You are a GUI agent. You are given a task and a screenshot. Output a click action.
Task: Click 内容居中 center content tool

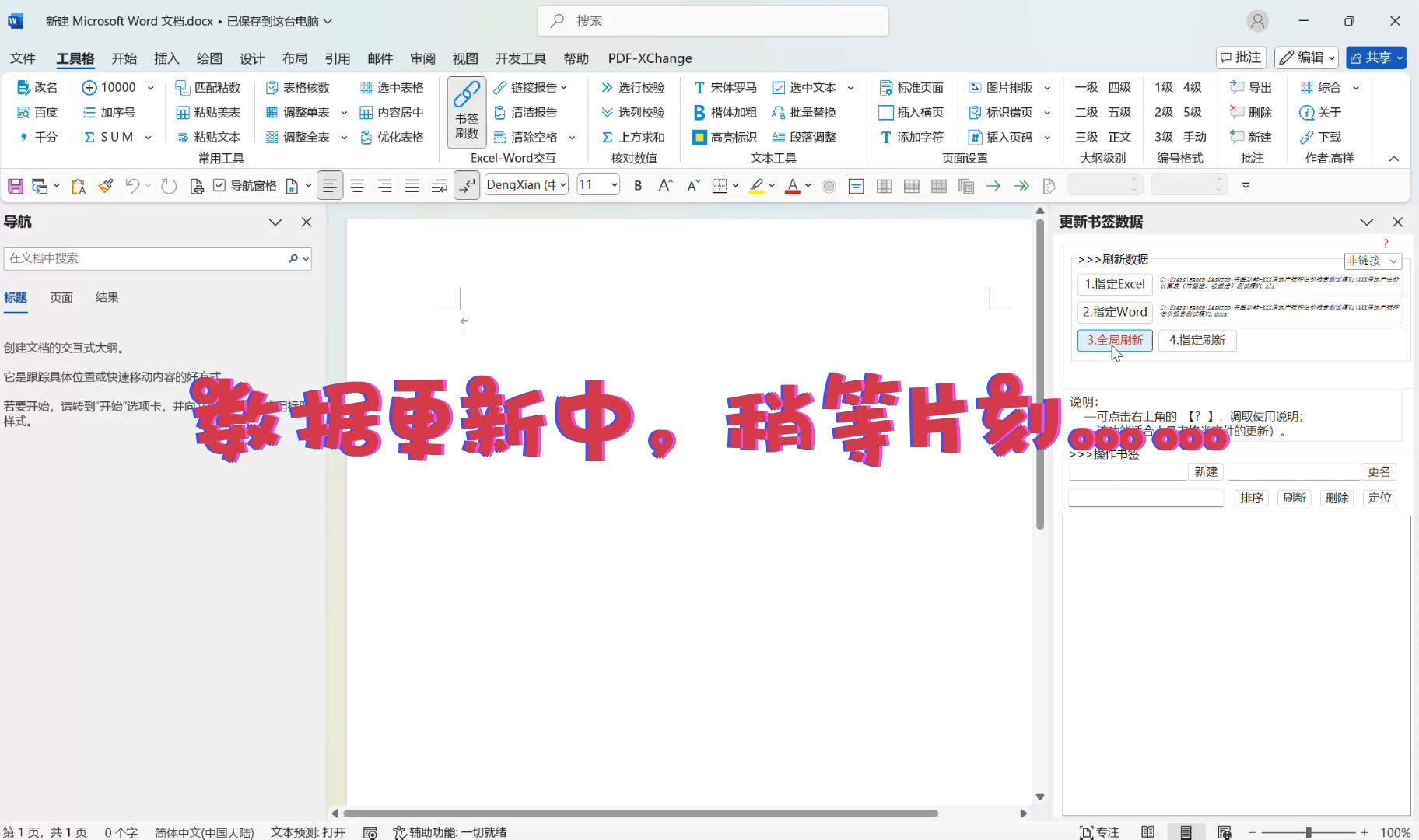(392, 112)
